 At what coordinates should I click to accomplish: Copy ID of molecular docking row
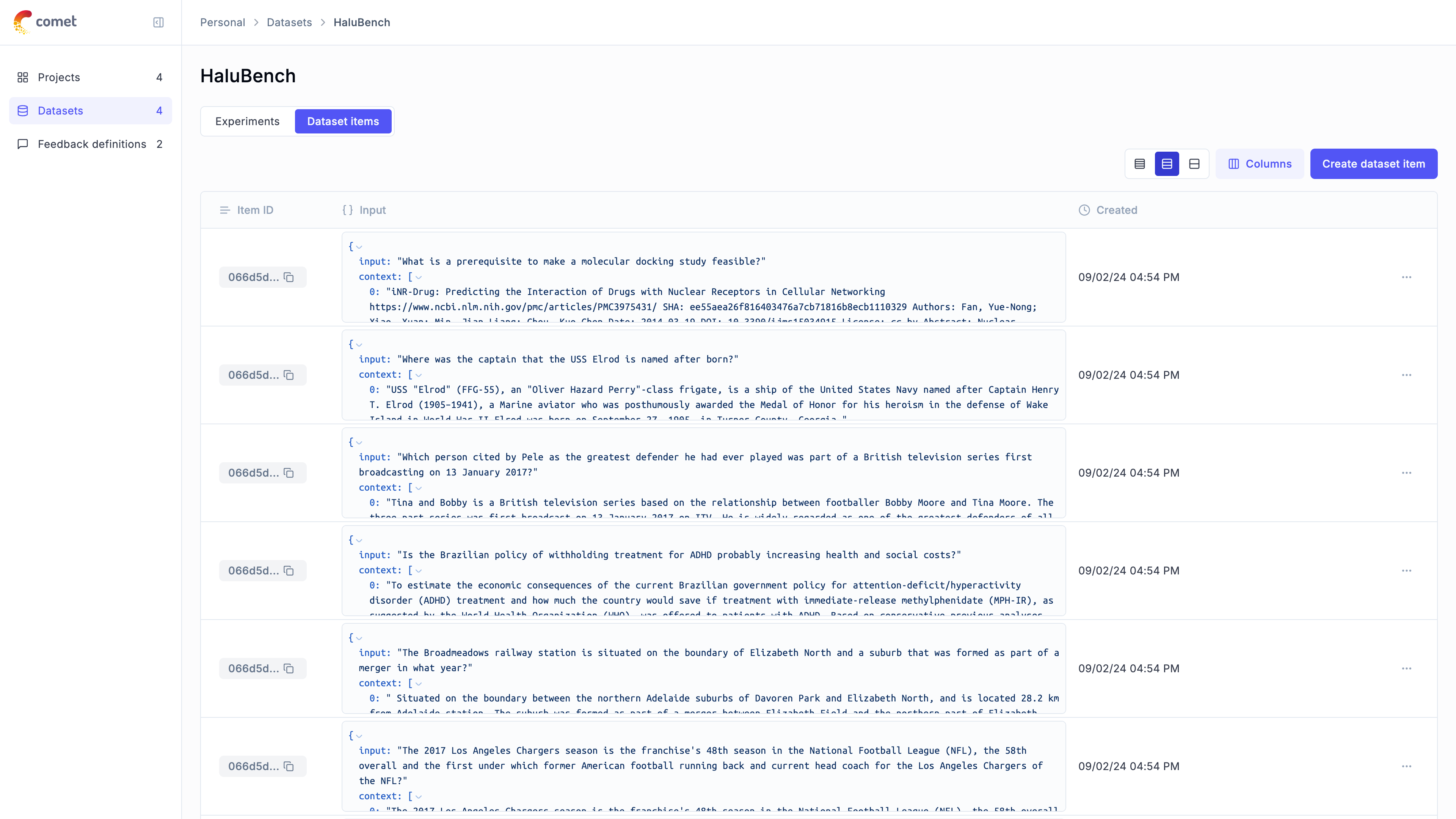[289, 277]
